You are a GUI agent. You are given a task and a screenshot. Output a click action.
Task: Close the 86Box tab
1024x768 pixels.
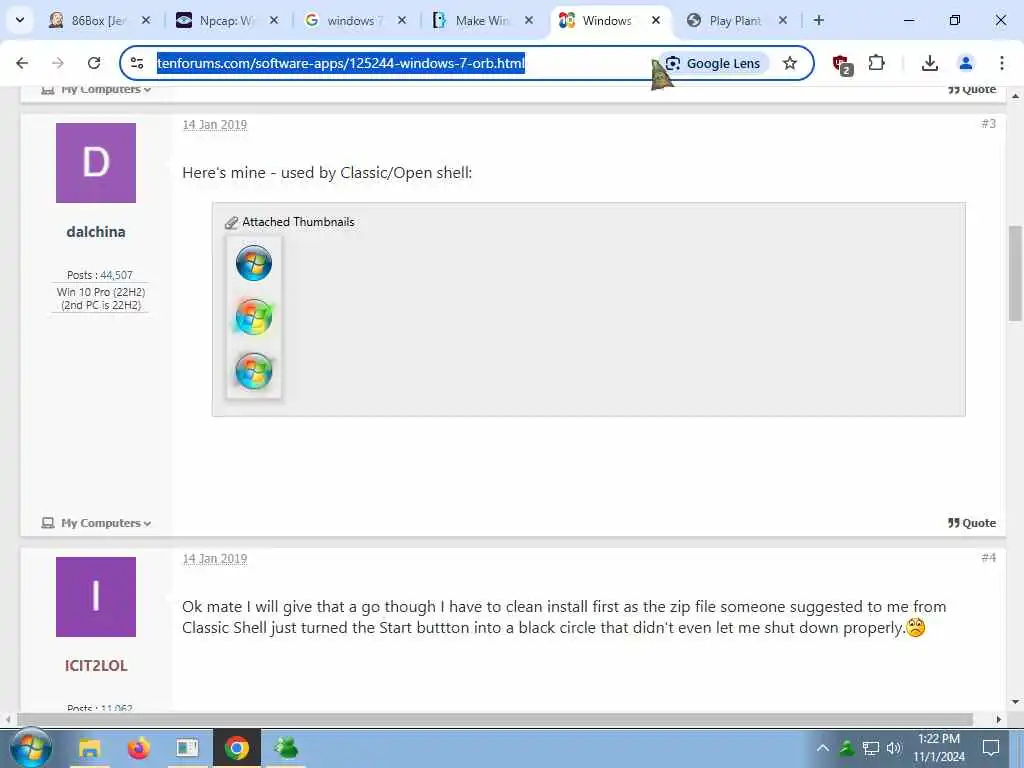146,20
